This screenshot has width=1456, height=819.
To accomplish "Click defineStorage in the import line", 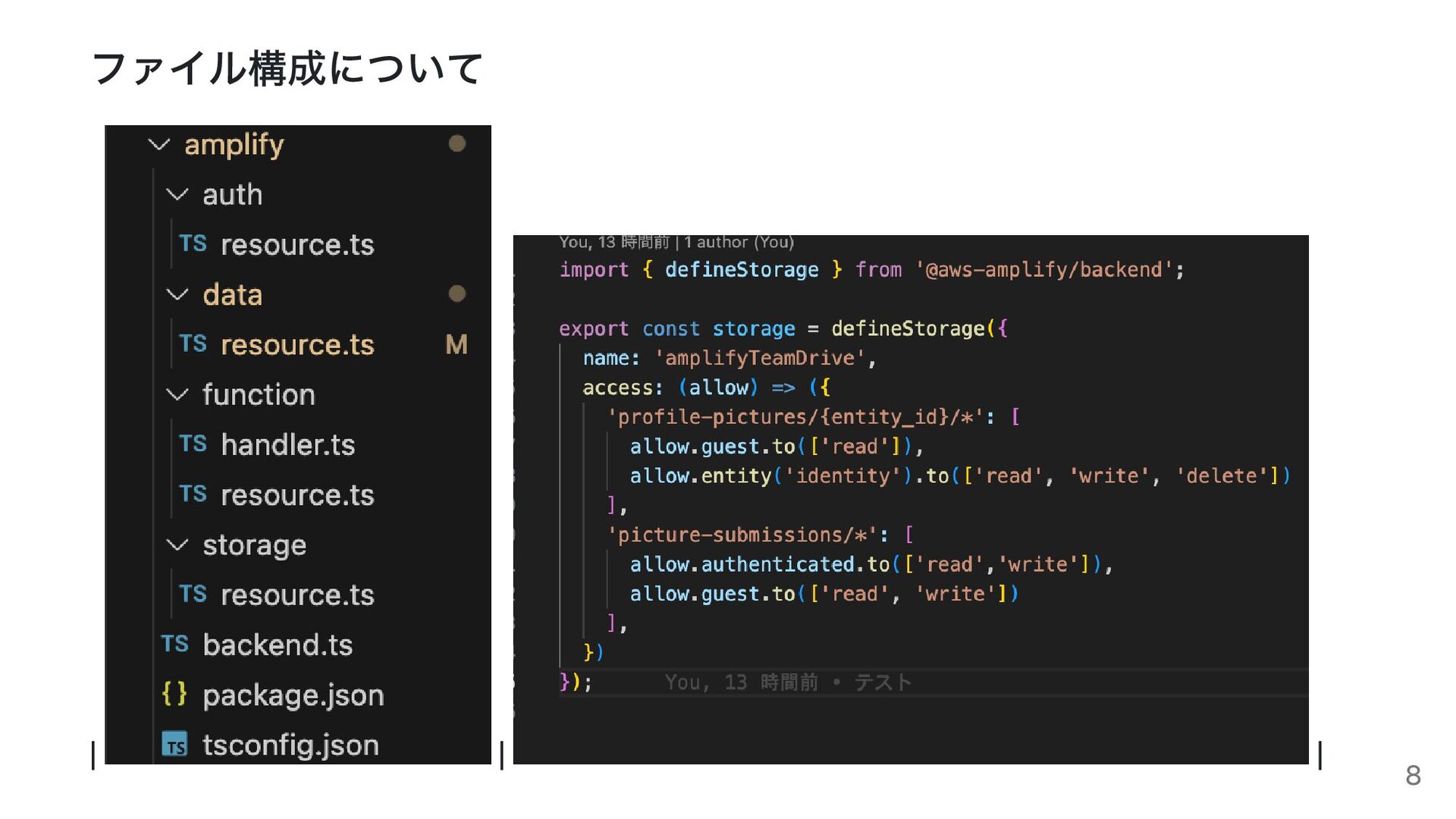I will [x=742, y=270].
